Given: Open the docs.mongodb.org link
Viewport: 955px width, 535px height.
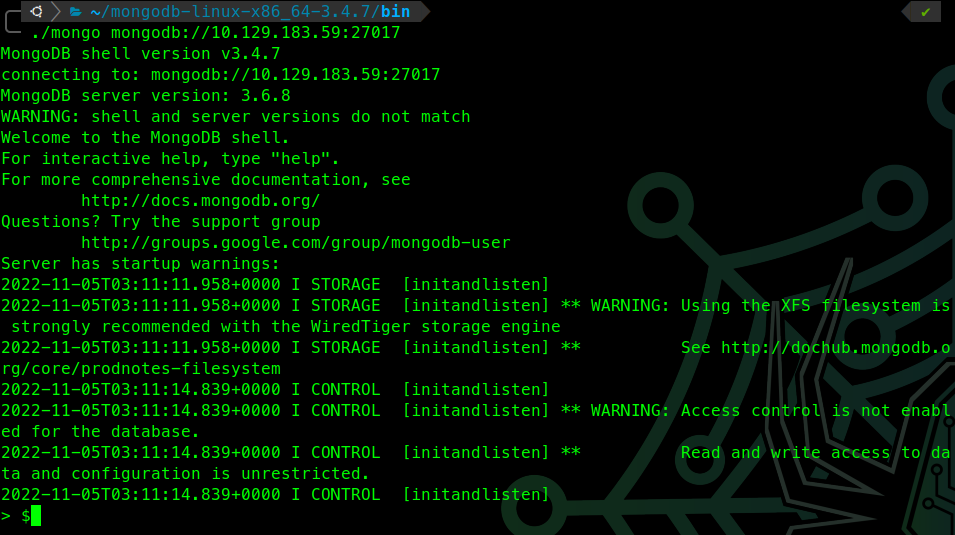Looking at the screenshot, I should tap(200, 201).
